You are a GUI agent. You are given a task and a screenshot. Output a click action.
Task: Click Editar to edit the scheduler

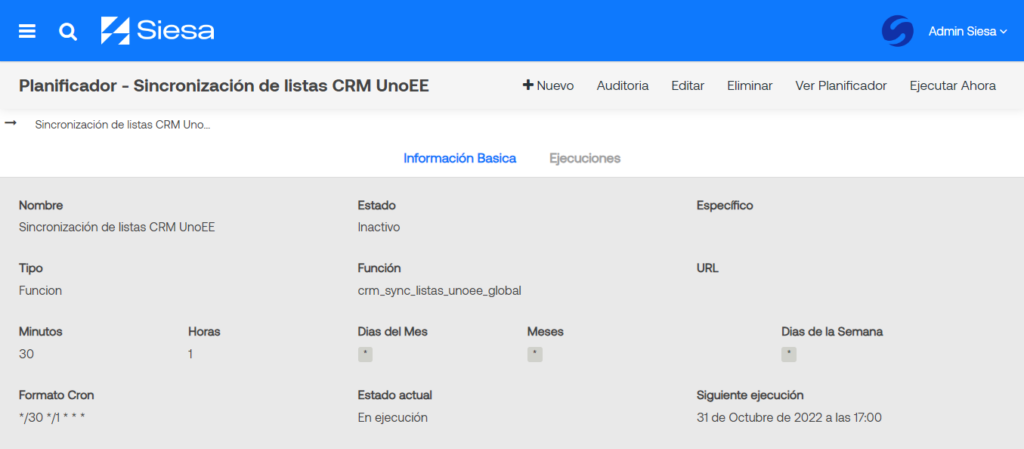[x=688, y=86]
